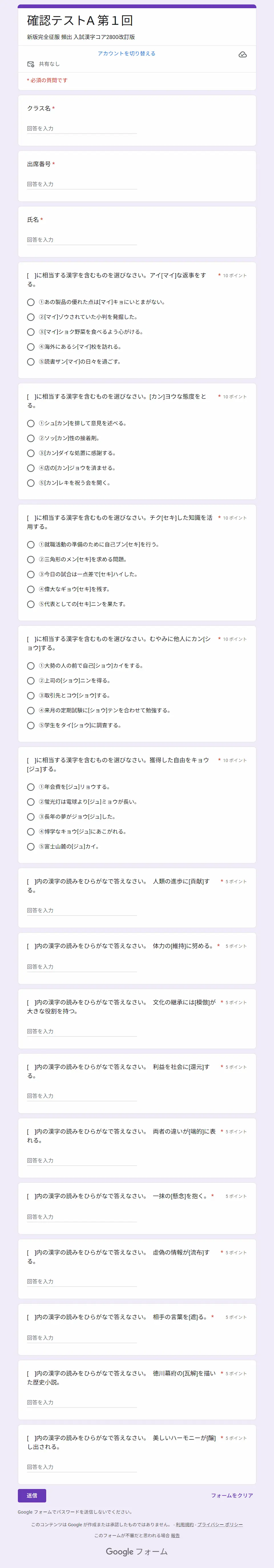Viewport: 274px width, 1568px height.
Task: Click the cloud save status icon
Action: click(x=242, y=55)
